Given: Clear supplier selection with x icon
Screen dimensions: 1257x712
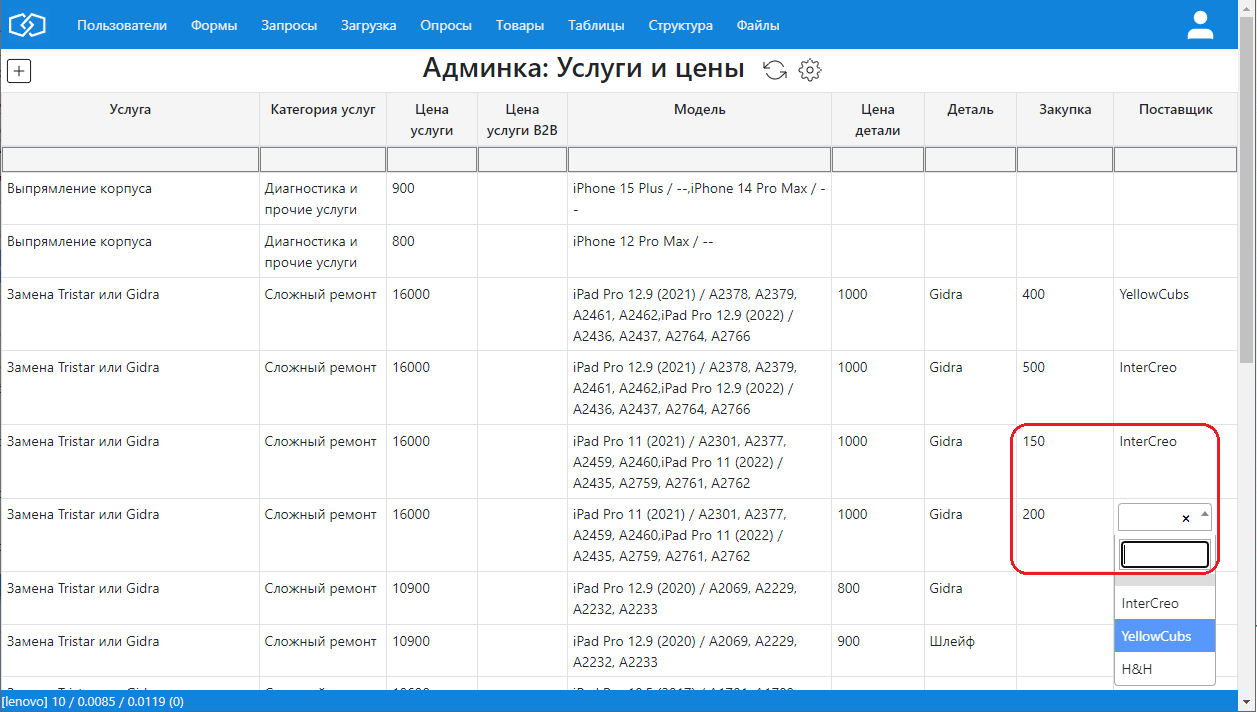Looking at the screenshot, I should point(1186,518).
